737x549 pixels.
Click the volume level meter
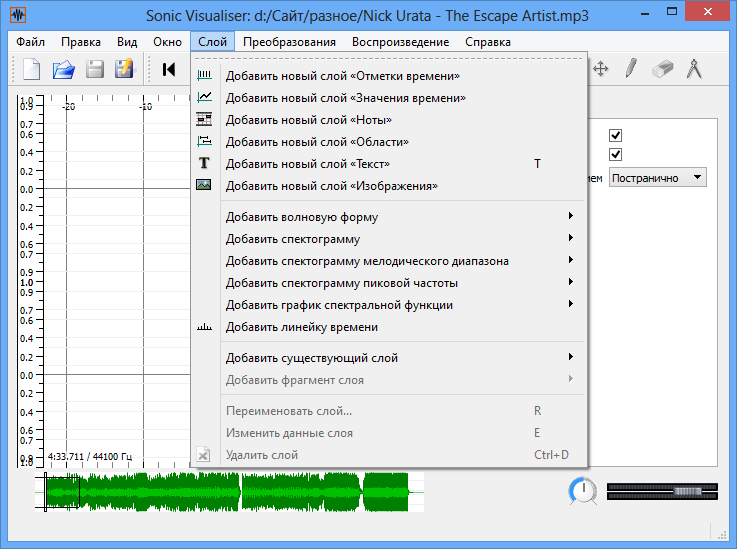coord(662,492)
